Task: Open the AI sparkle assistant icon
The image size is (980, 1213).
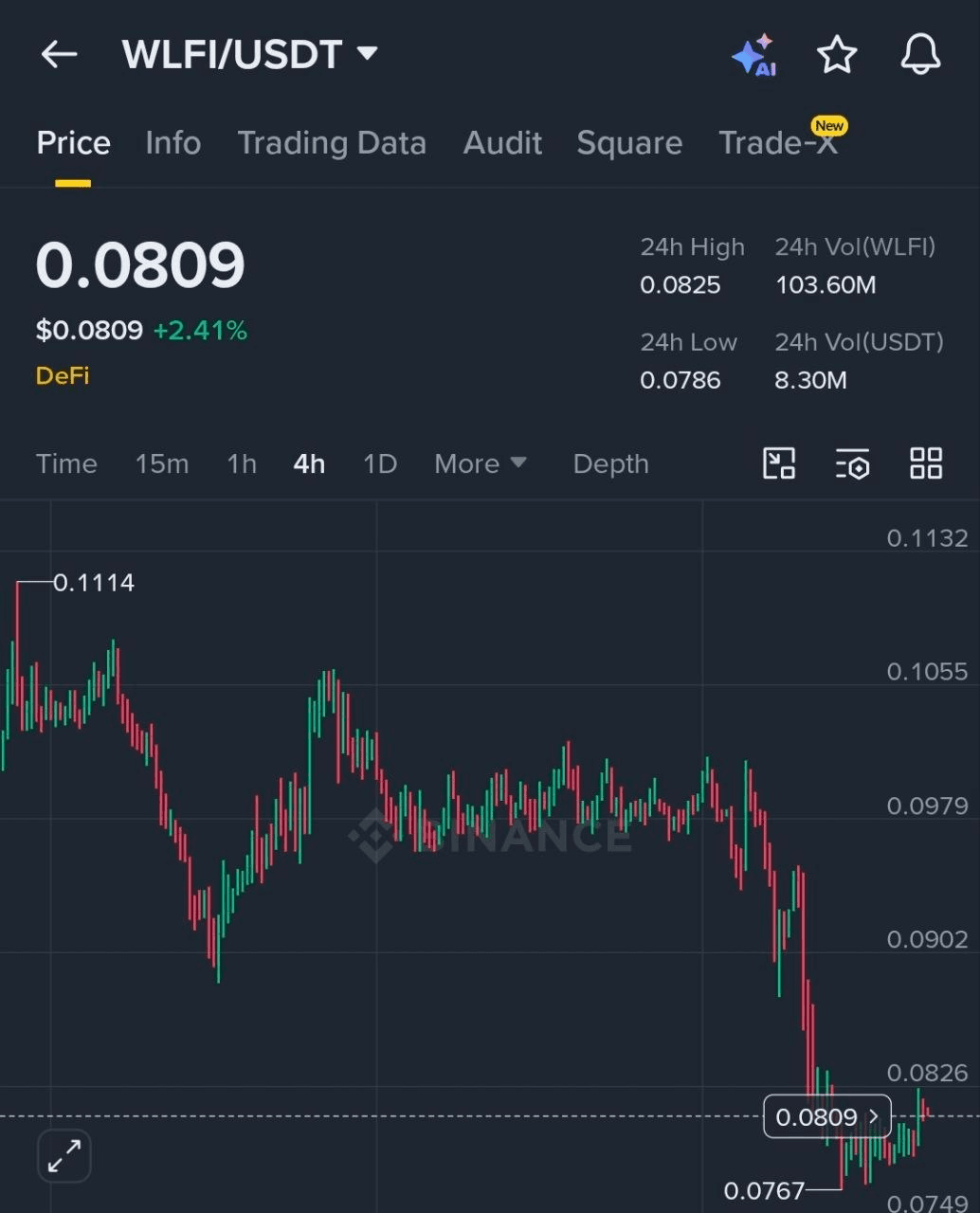Action: (x=754, y=55)
